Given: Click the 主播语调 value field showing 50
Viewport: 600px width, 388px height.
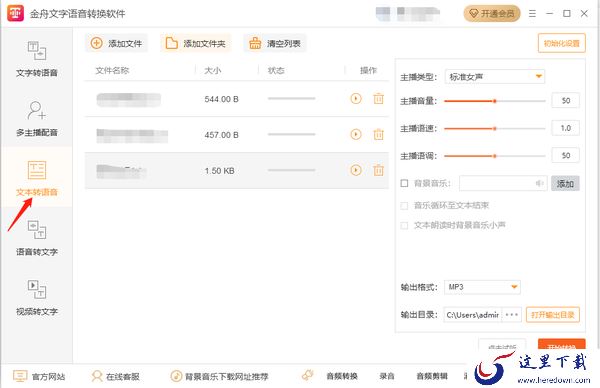Looking at the screenshot, I should [566, 155].
